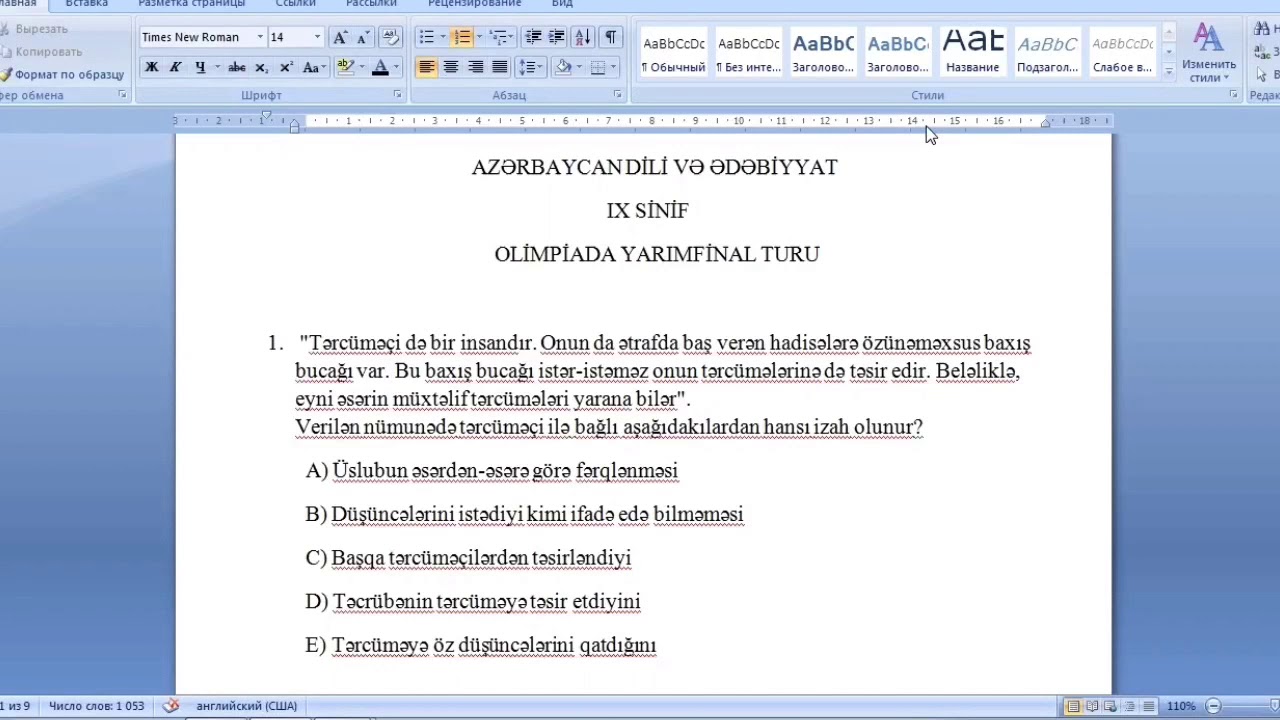1280x720 pixels.
Task: Click zoom out minus button
Action: click(1213, 706)
